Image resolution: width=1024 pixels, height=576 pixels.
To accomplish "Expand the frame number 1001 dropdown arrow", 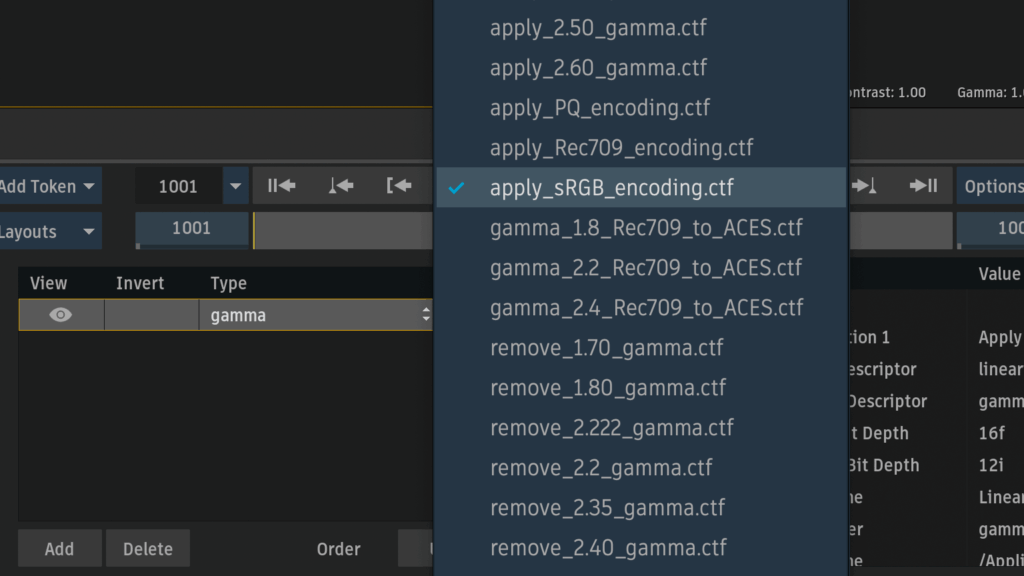I will [x=236, y=186].
